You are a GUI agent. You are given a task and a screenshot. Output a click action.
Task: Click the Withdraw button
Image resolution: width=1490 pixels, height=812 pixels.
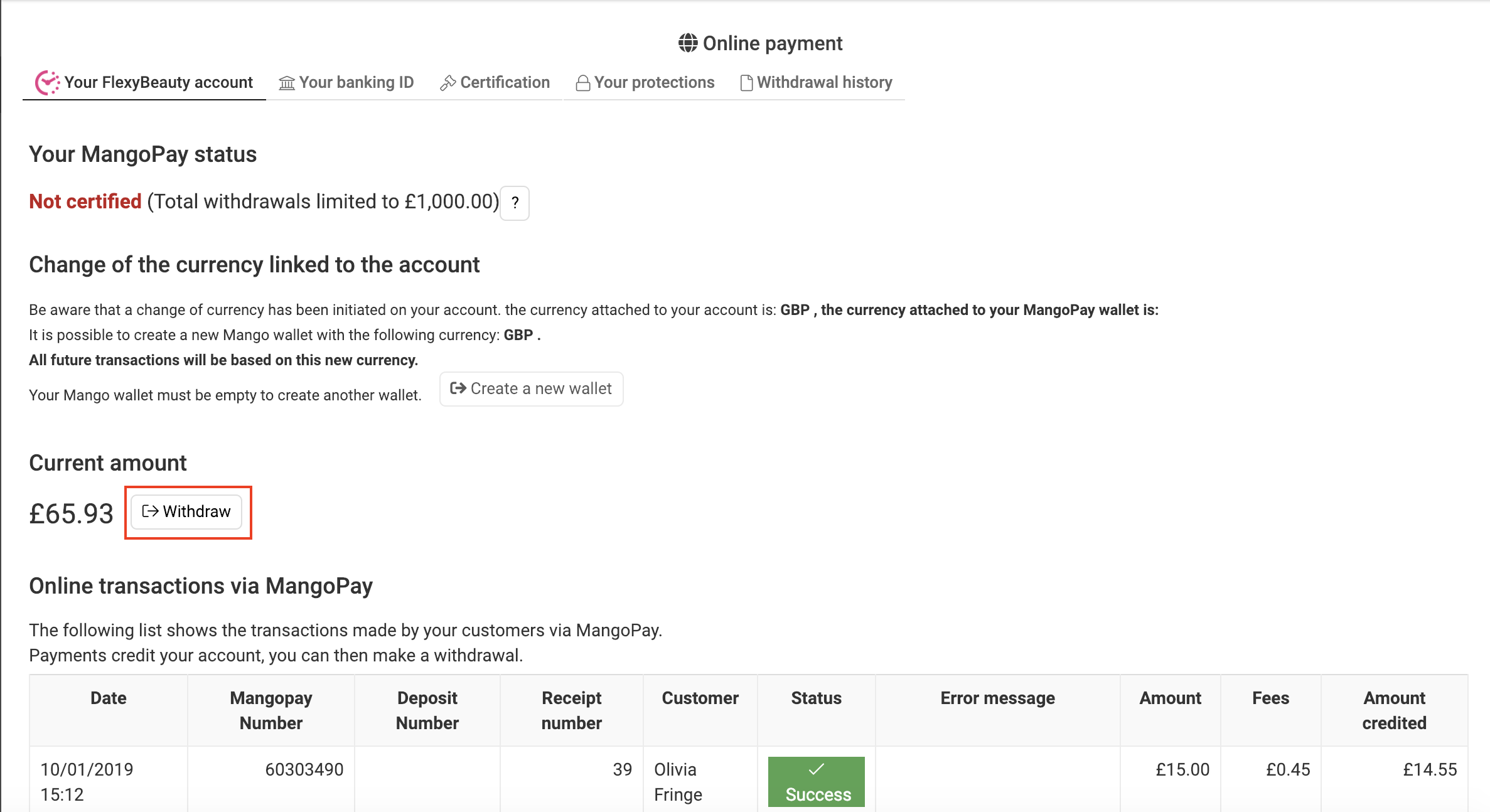coord(186,512)
